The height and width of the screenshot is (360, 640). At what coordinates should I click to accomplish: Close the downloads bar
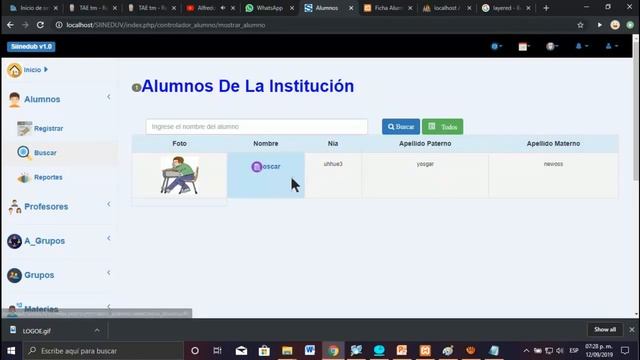[x=632, y=330]
